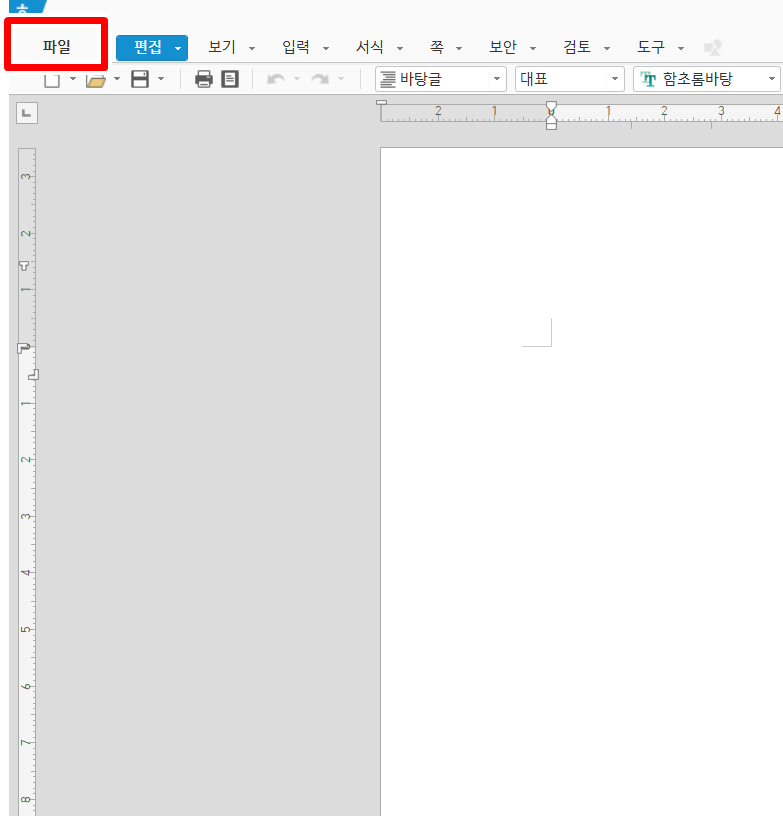Expand the 보안 dropdown arrow

(533, 48)
